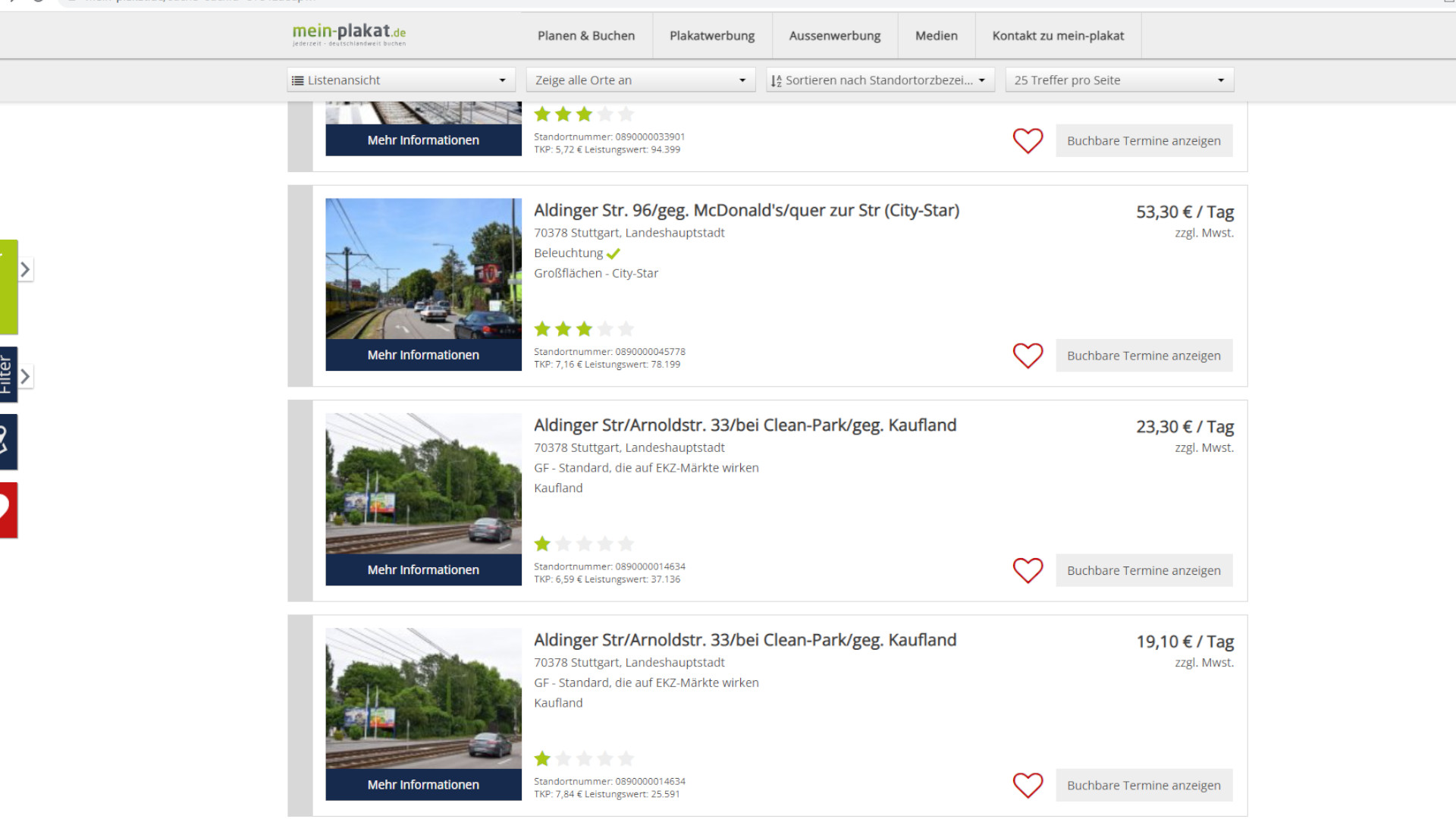
Task: Select text TKP: 7,84 € Leistungswert: 25.591
Action: 607,794
